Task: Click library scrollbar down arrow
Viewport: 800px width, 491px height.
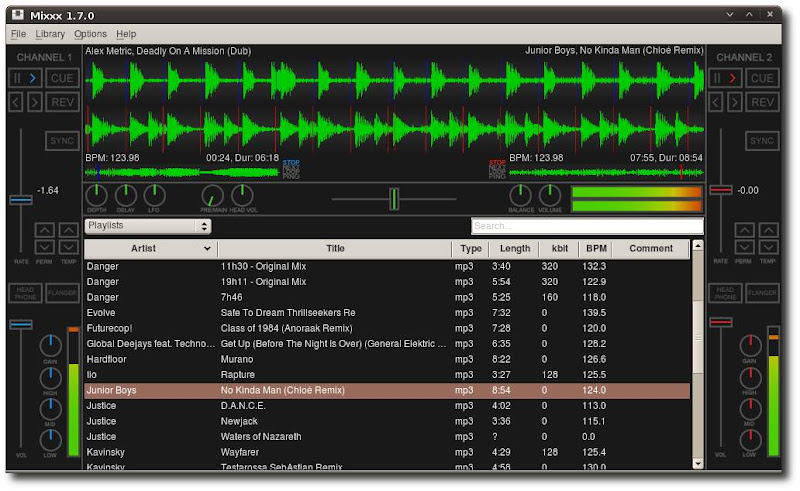Action: [x=697, y=463]
